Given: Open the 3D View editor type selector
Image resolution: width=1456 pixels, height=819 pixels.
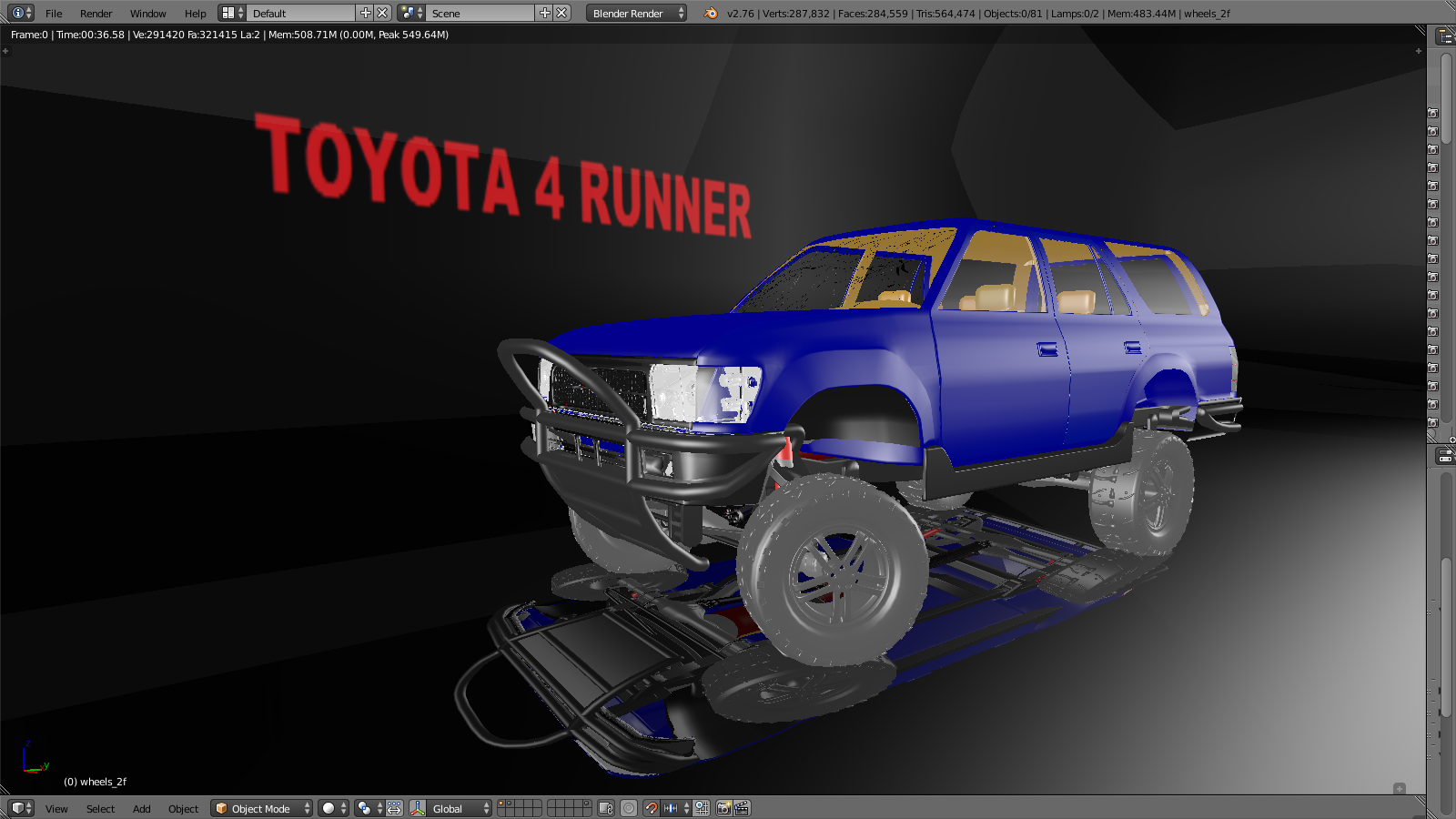Looking at the screenshot, I should point(20,808).
